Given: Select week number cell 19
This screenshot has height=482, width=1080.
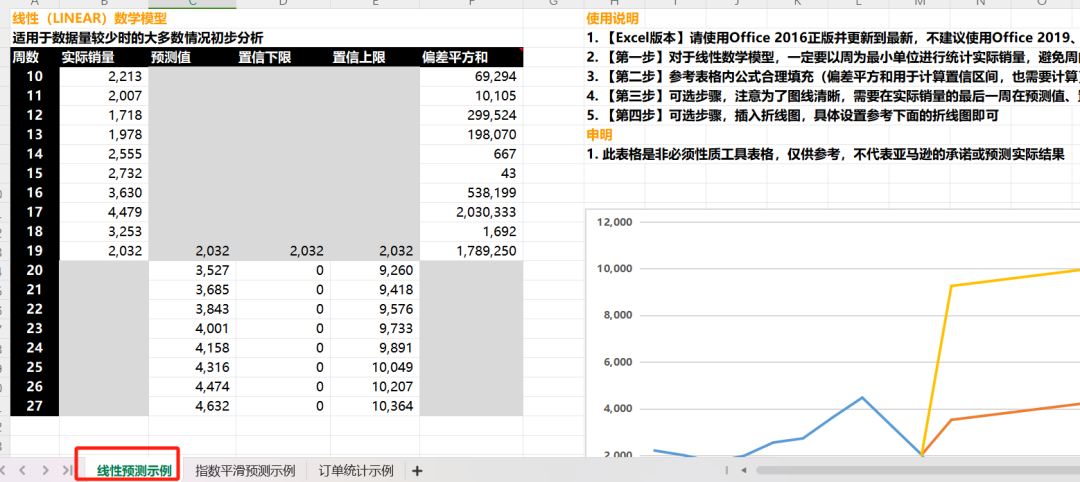Looking at the screenshot, I should click(x=35, y=251).
